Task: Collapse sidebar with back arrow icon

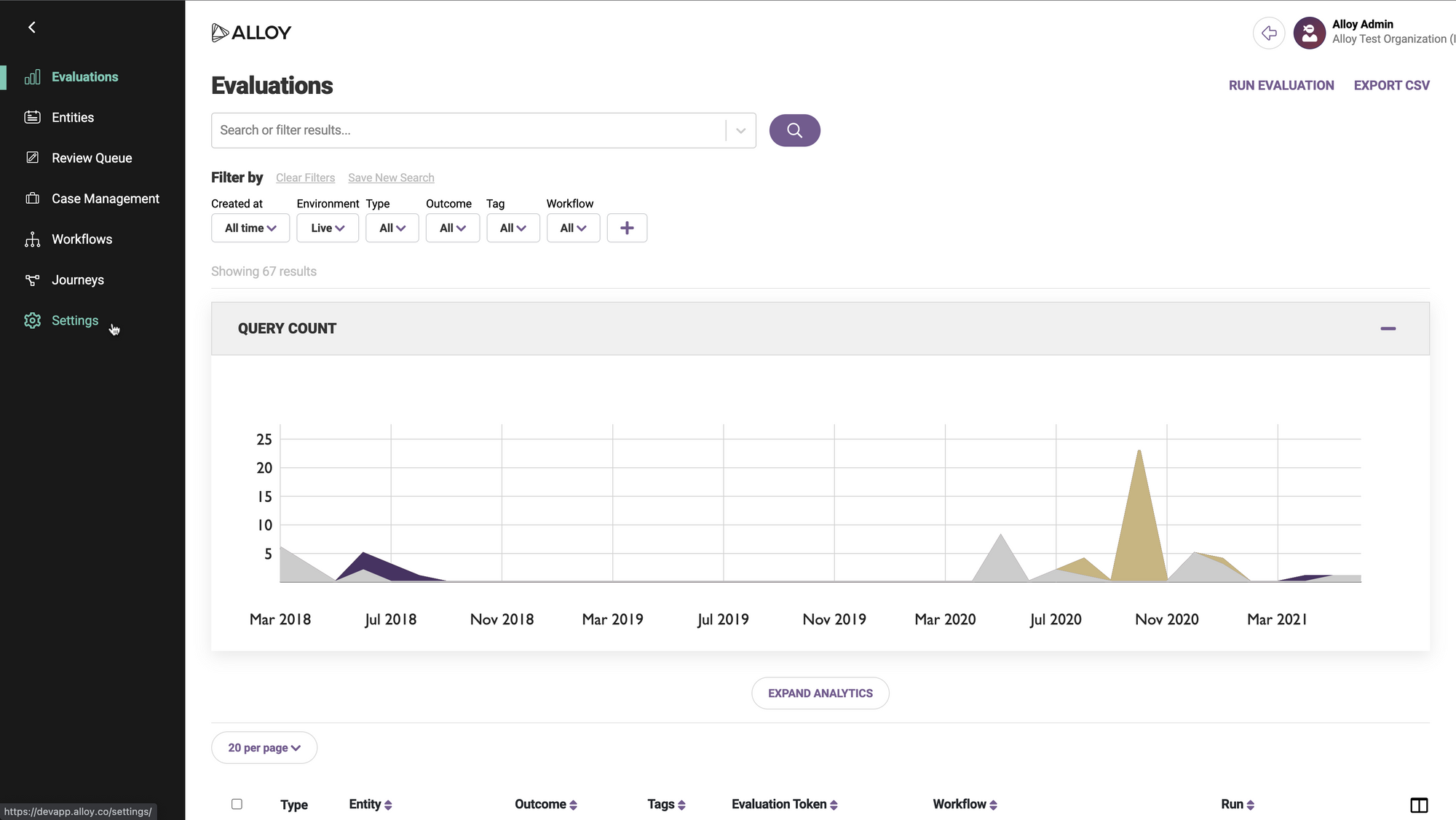Action: tap(31, 28)
